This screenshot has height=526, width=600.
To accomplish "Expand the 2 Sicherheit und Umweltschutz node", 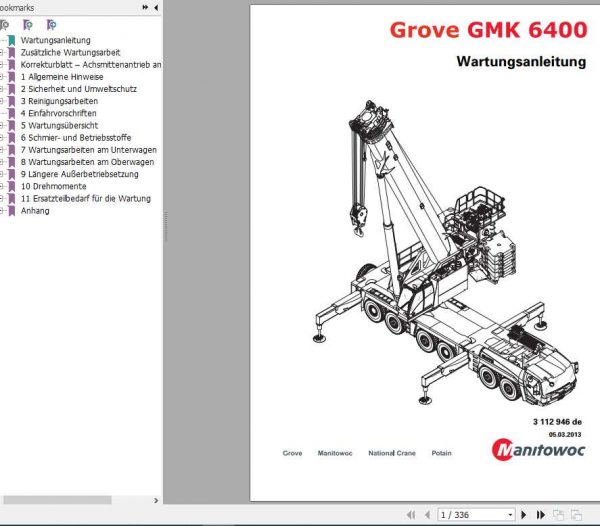I will coord(2,89).
